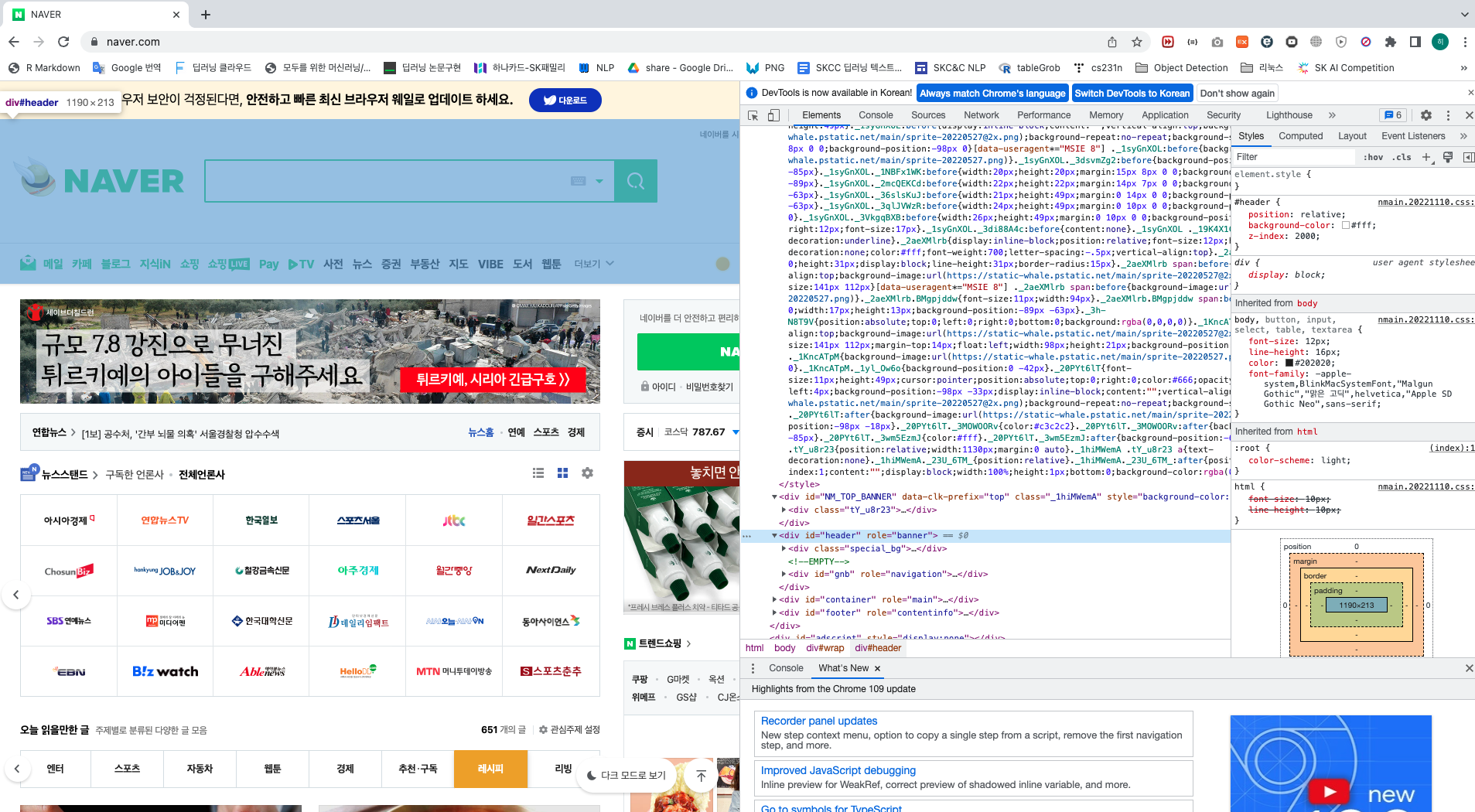Open the Recorder panel updates link
The height and width of the screenshot is (812, 1475).
[x=818, y=721]
